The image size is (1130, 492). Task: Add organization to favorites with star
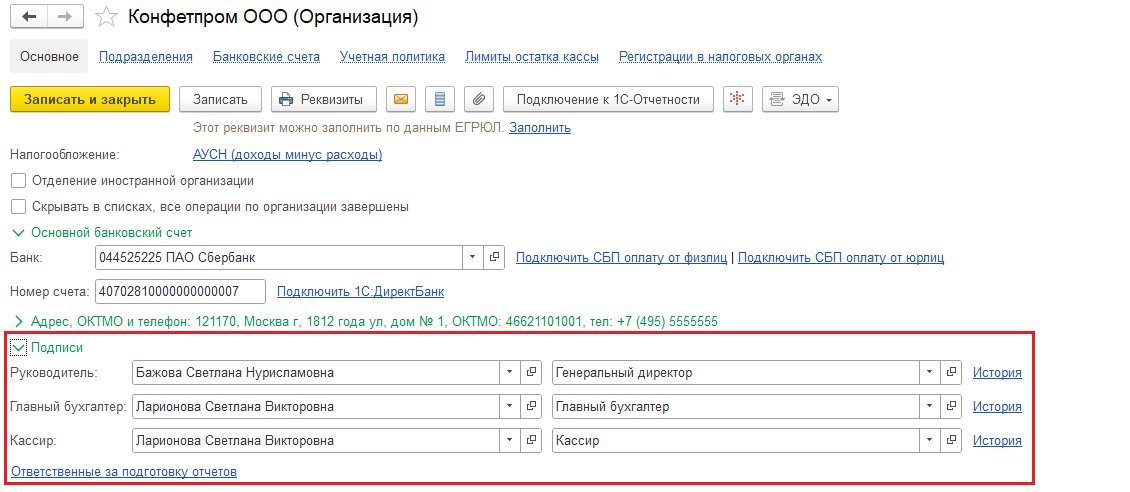105,18
